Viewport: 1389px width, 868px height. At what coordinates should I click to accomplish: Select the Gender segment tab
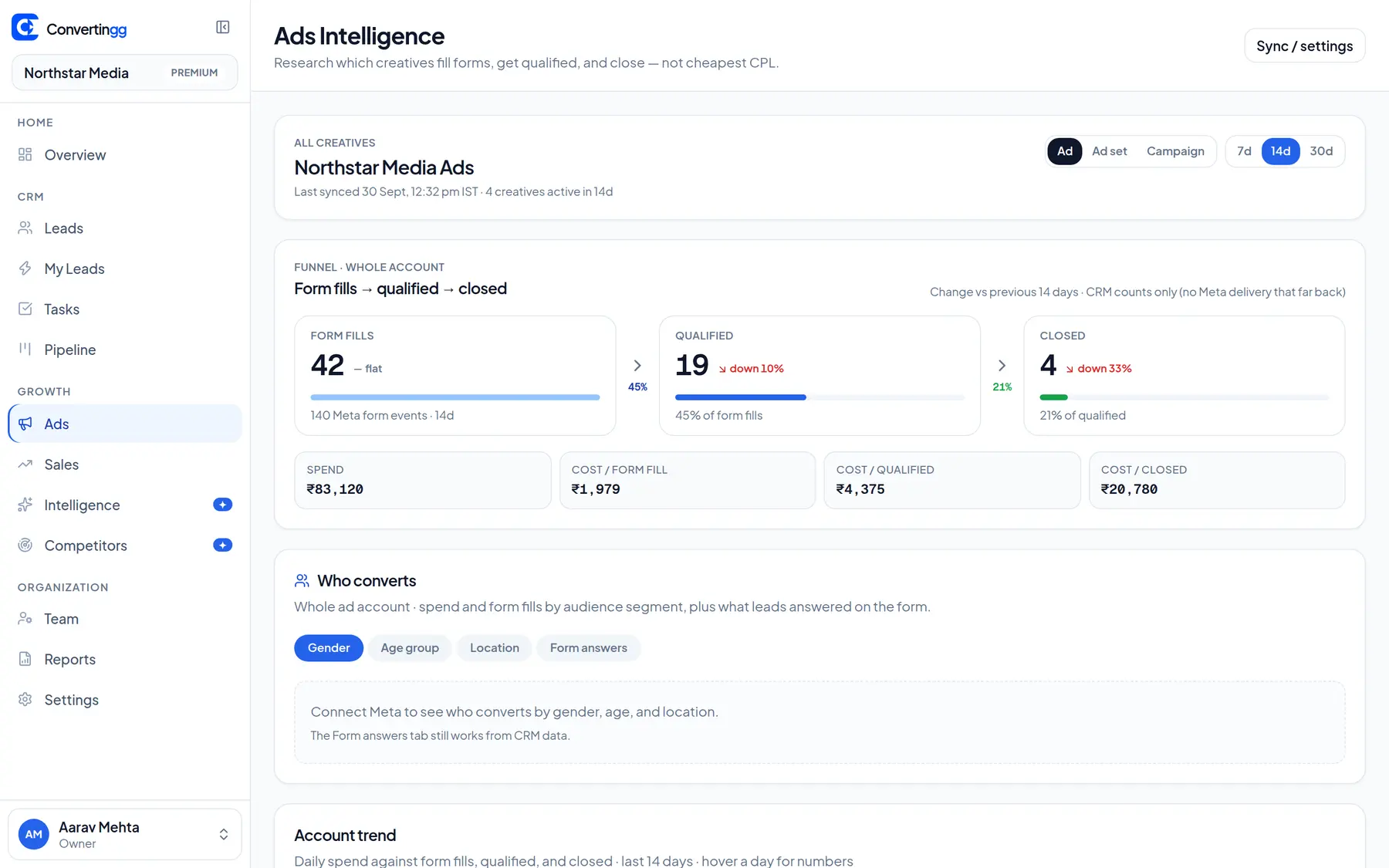click(x=329, y=648)
